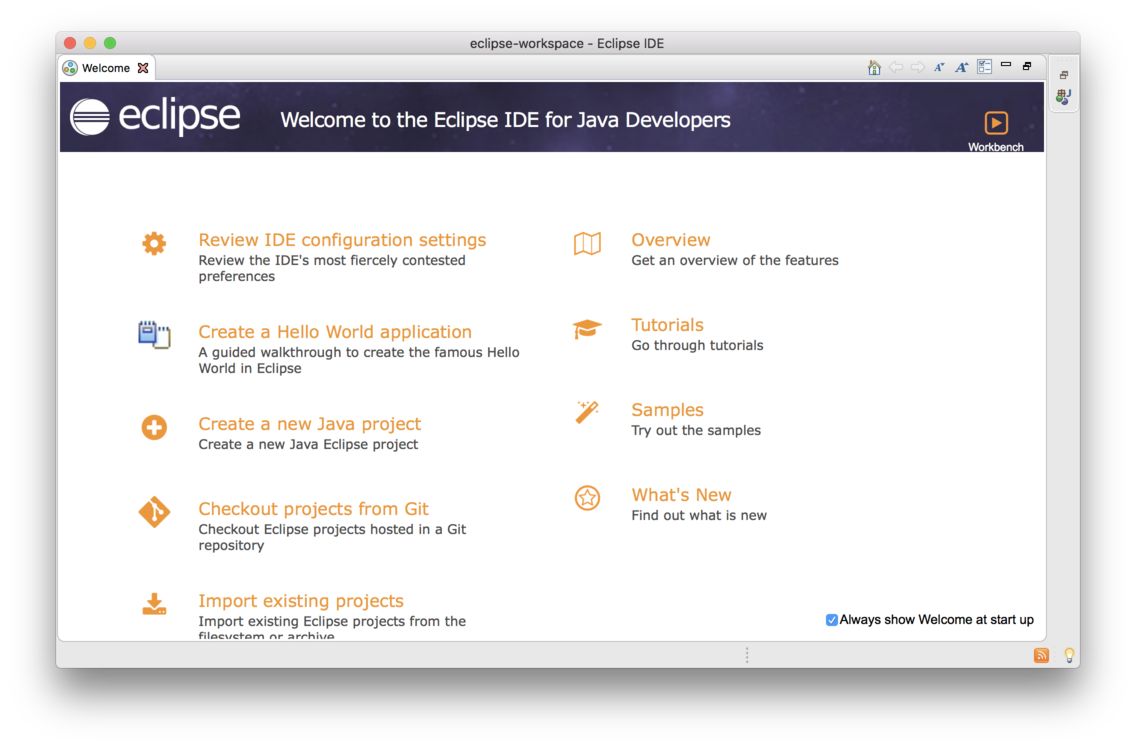
Task: Click 'Try out the samples' description
Action: click(696, 430)
